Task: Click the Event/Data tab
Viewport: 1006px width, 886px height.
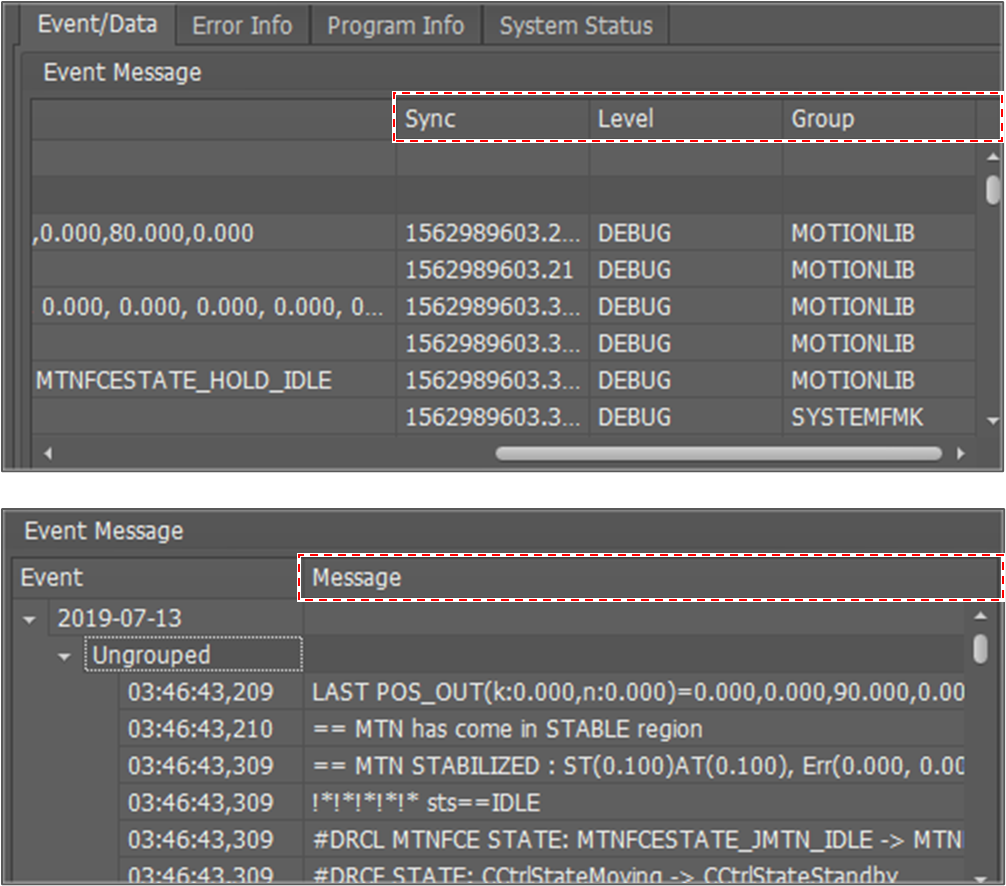Action: click(x=97, y=24)
